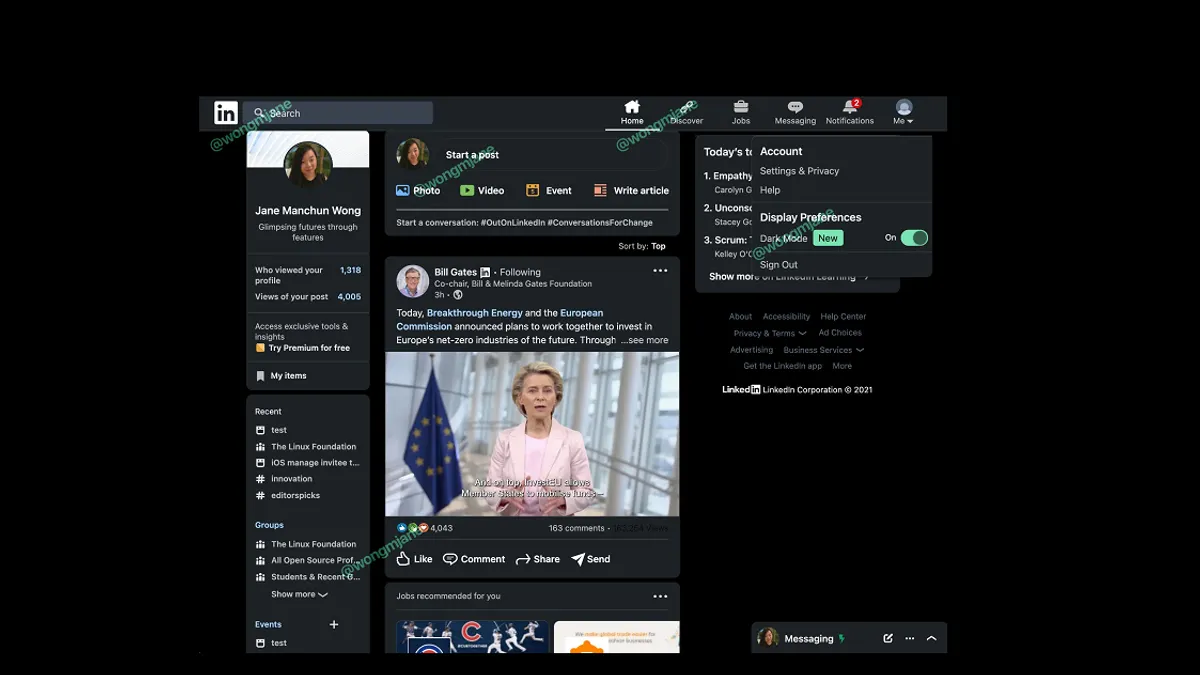Screen dimensions: 1200x675
Task: Expand the post with see more
Action: [x=644, y=340]
